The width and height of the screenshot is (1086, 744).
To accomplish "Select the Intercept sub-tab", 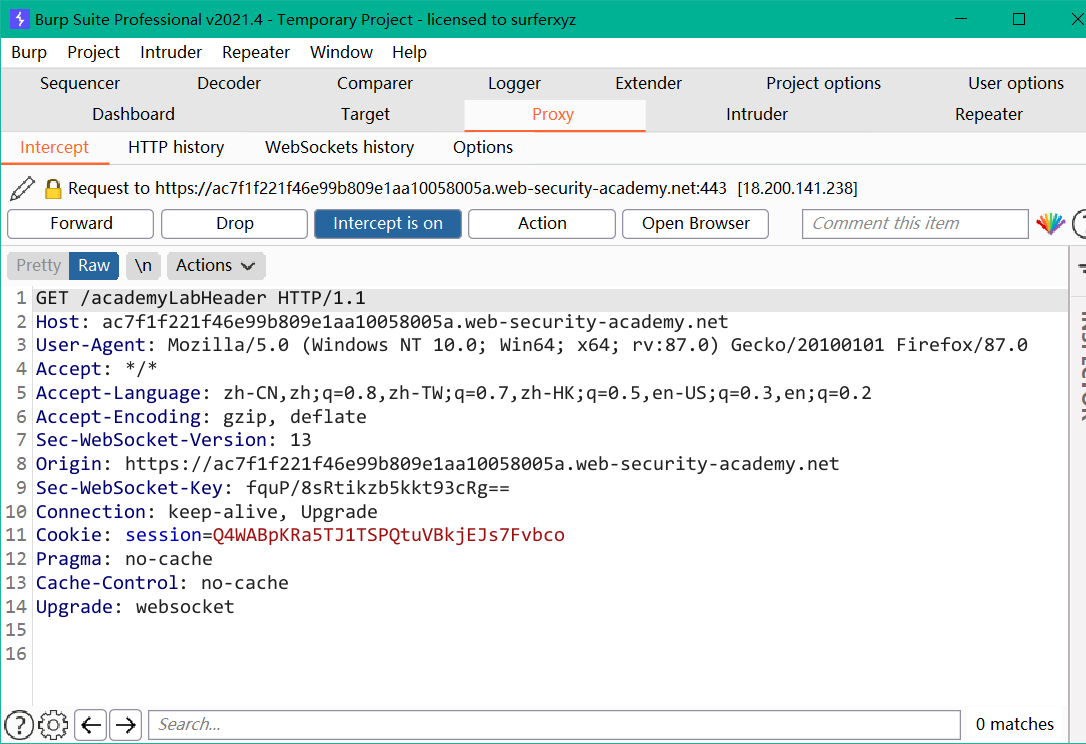I will coord(55,148).
